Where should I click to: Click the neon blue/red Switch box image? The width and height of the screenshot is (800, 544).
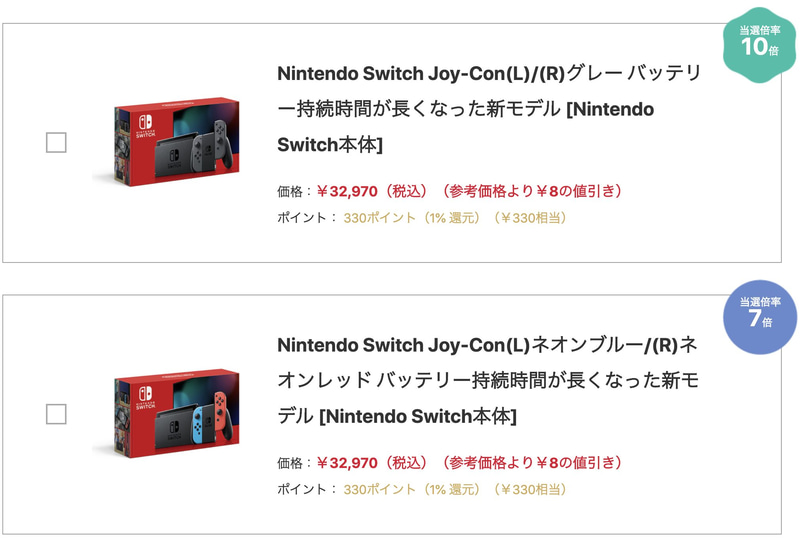tap(170, 413)
